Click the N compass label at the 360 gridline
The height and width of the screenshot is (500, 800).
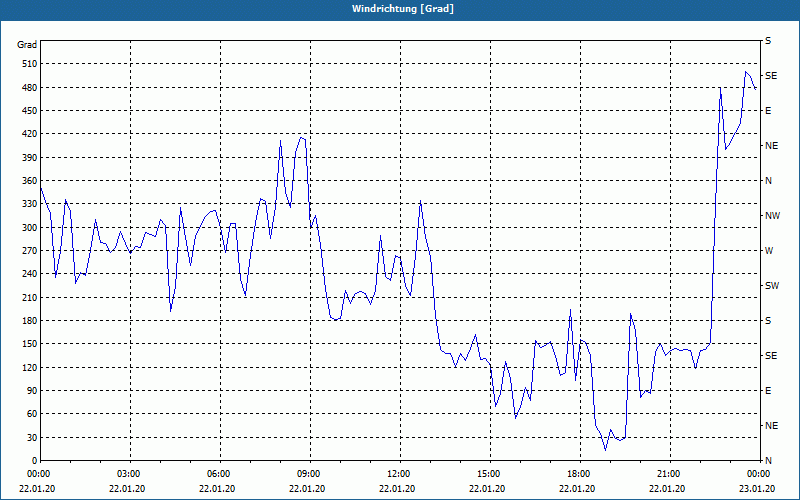[768, 181]
